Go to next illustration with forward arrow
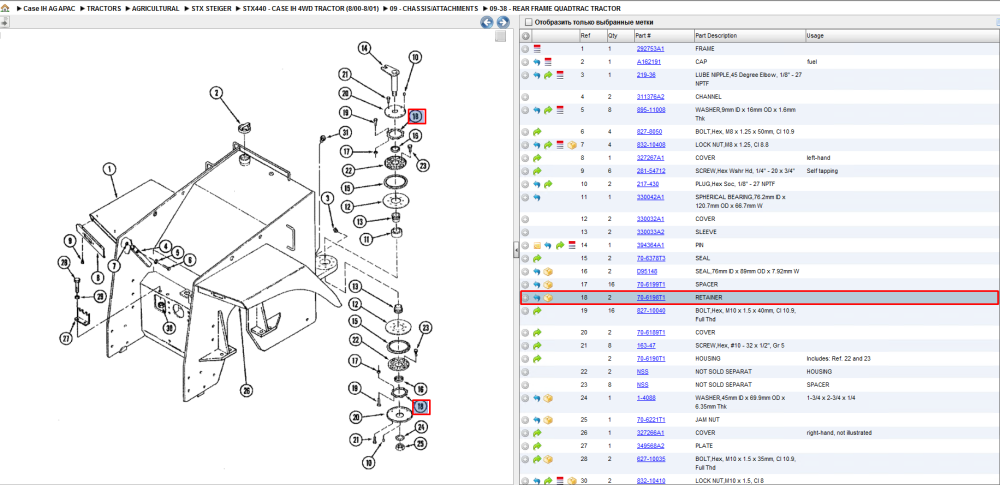1000x485 pixels. 503,23
